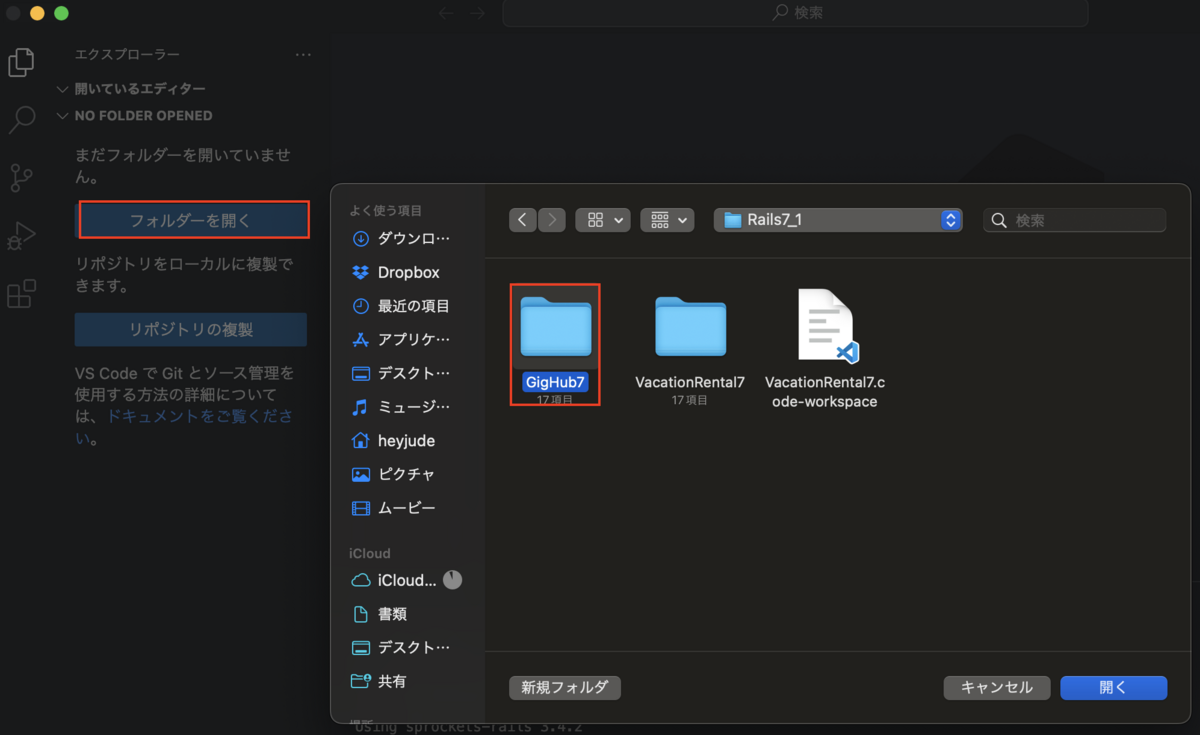Select デスクトップ under iCloud section

pos(403,647)
